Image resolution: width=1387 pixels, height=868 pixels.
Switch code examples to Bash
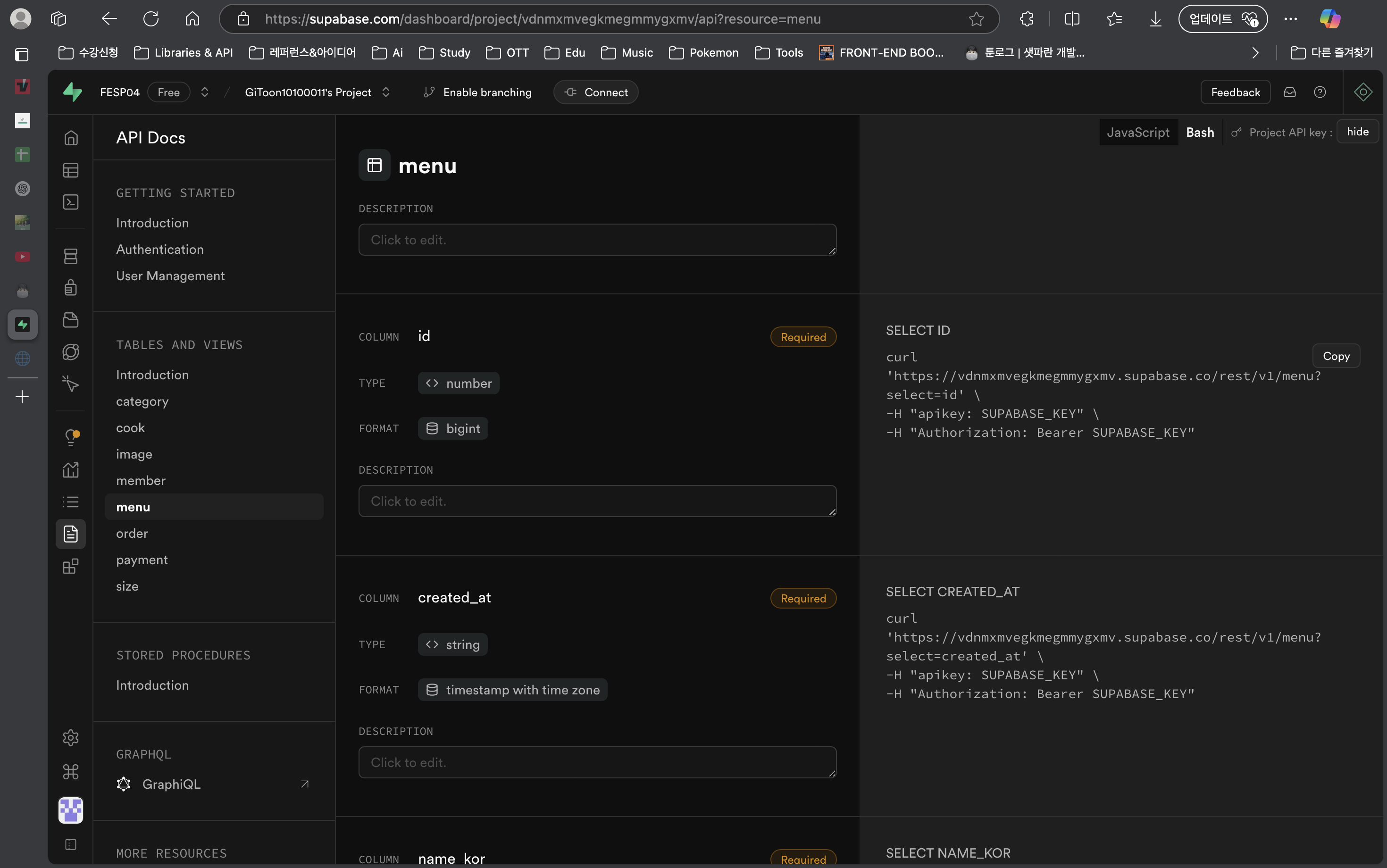pos(1200,133)
